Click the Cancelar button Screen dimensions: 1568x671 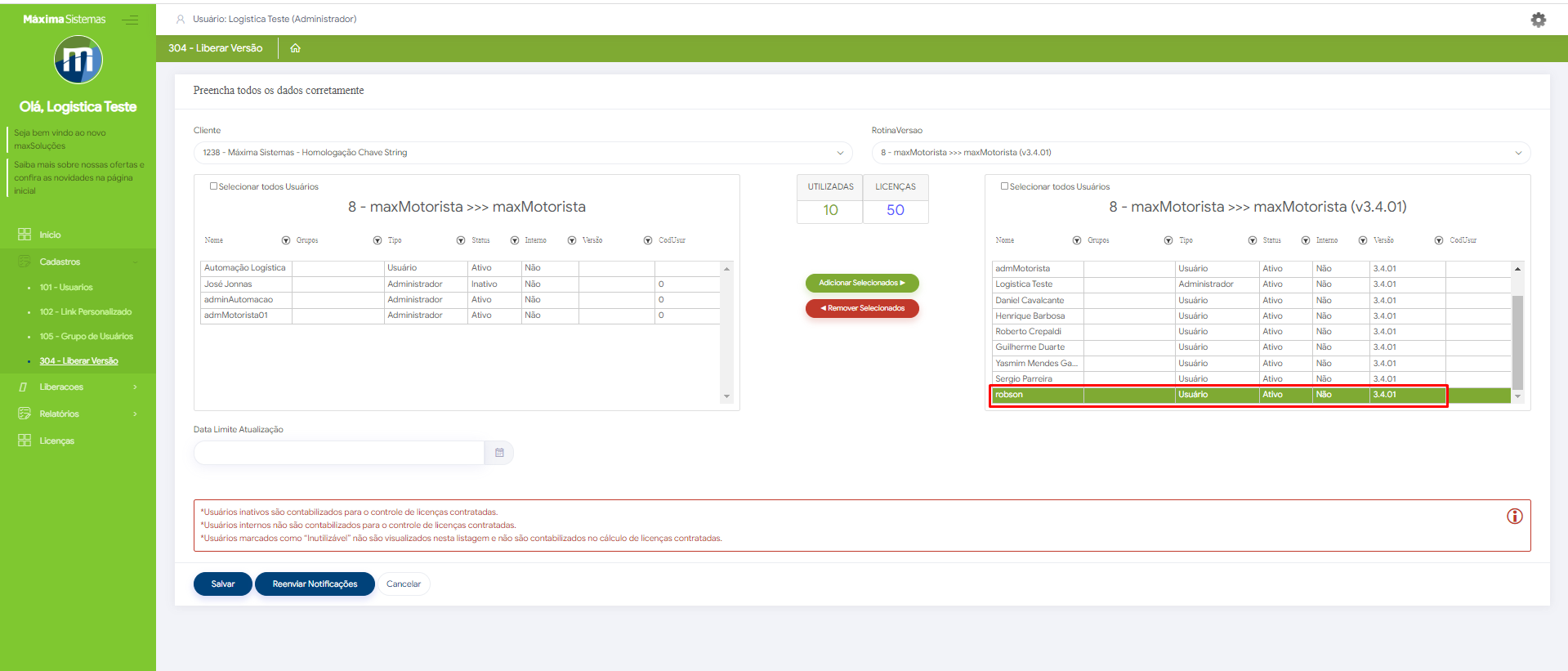[x=404, y=584]
